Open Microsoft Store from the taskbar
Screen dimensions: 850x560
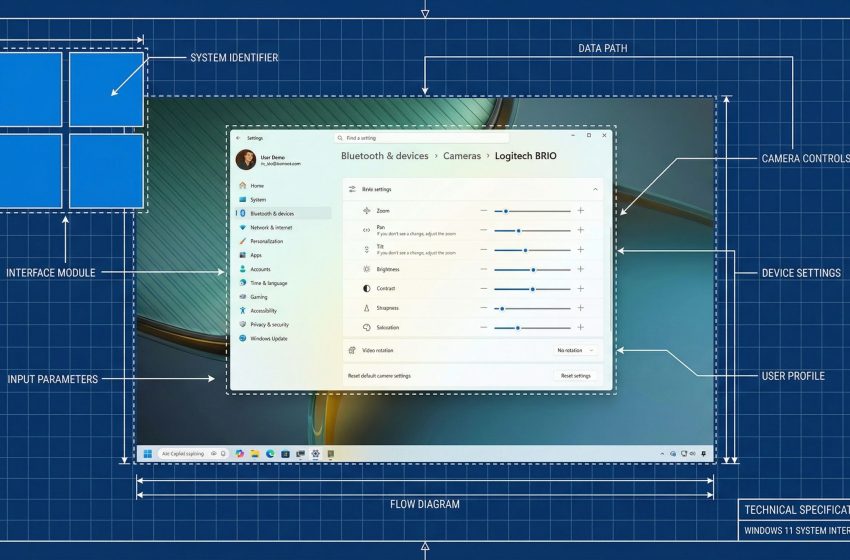[285, 454]
